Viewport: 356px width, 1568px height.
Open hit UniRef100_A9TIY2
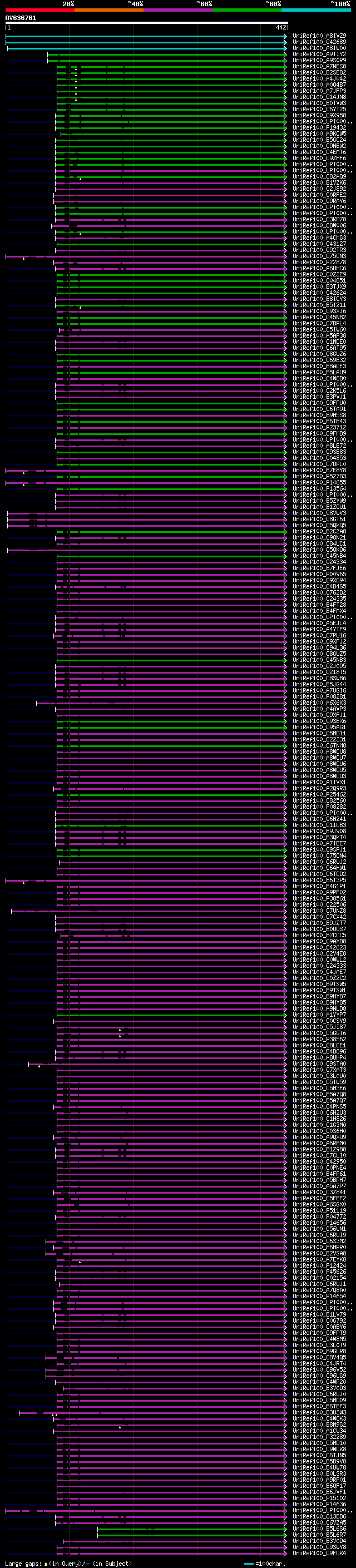319,54
